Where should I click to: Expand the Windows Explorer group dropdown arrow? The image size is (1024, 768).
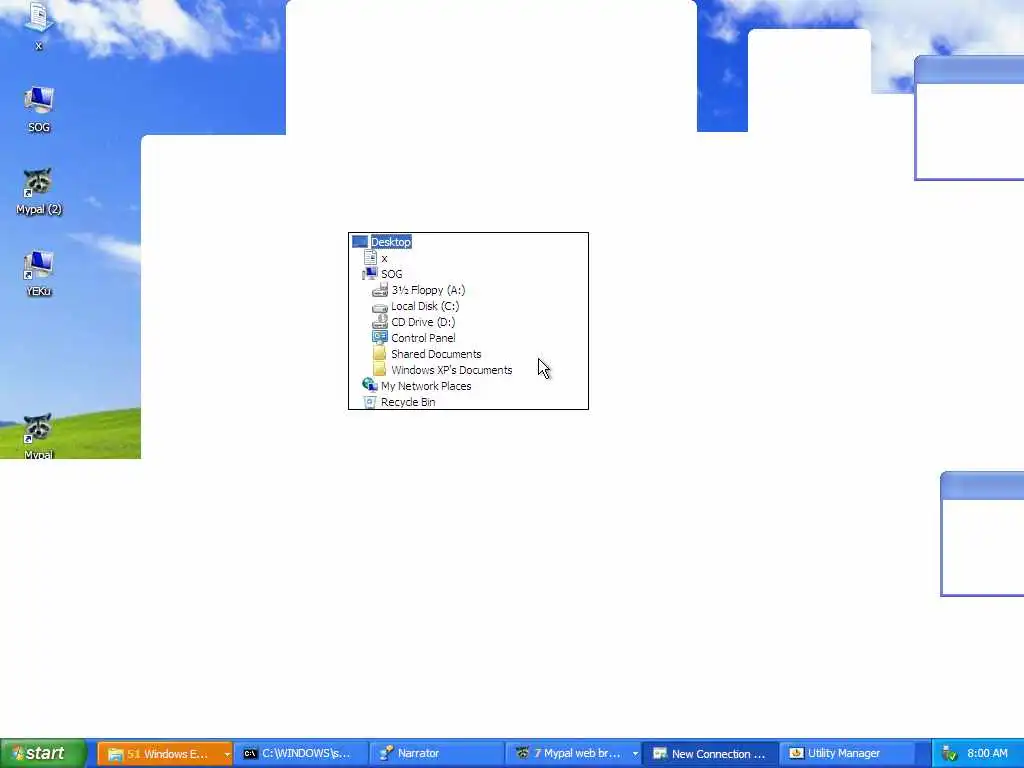(x=227, y=754)
